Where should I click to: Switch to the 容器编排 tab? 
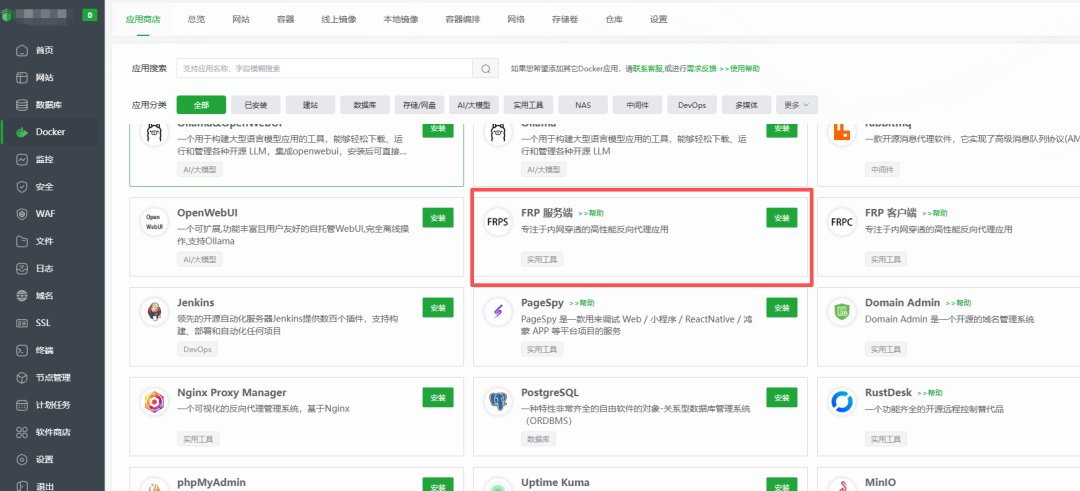pos(463,19)
